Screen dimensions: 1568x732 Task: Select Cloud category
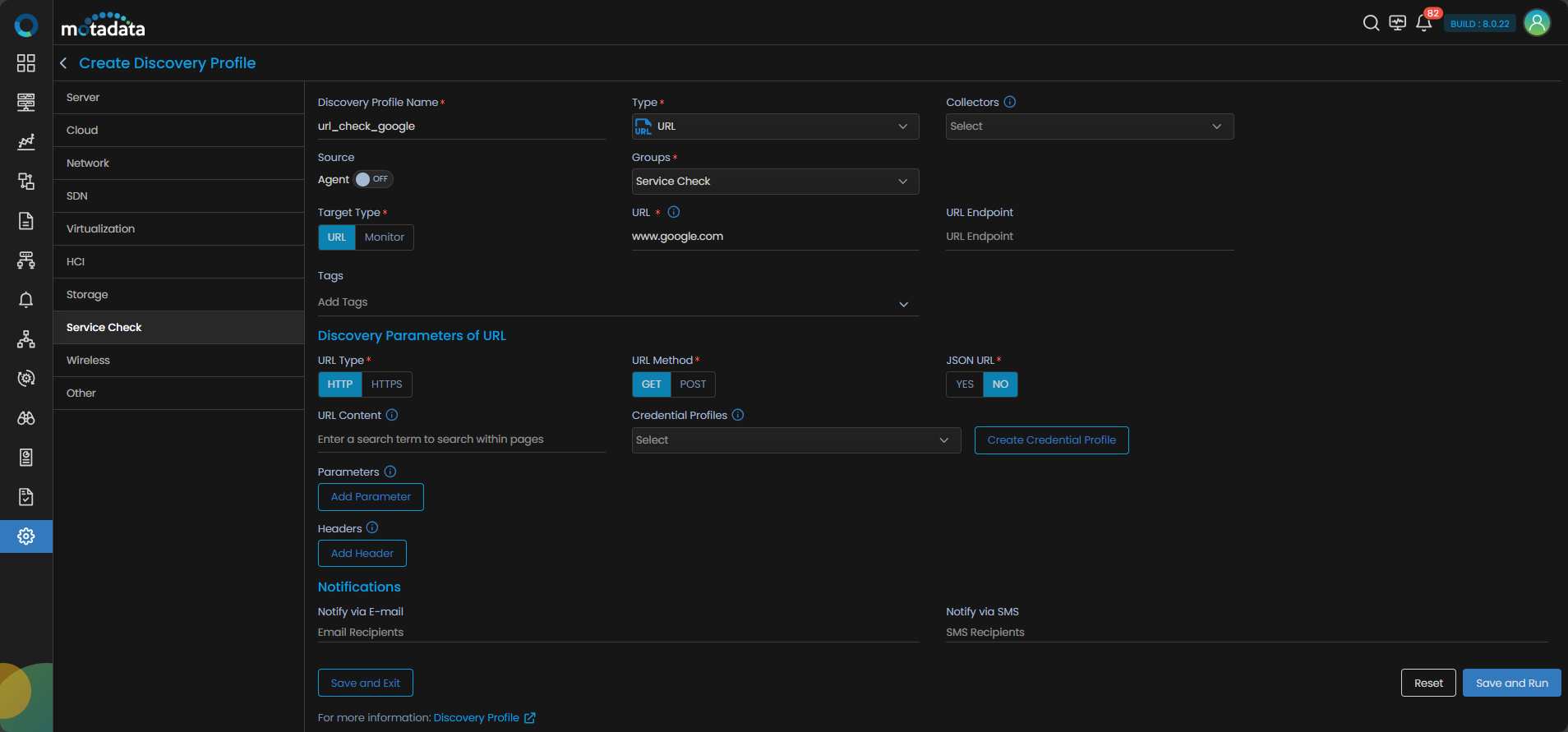click(178, 130)
